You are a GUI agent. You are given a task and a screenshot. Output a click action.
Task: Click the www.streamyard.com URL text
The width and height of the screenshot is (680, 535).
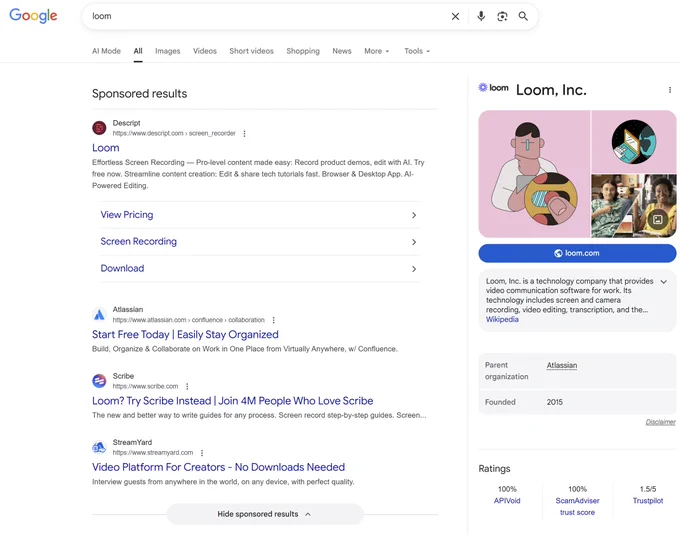point(153,453)
